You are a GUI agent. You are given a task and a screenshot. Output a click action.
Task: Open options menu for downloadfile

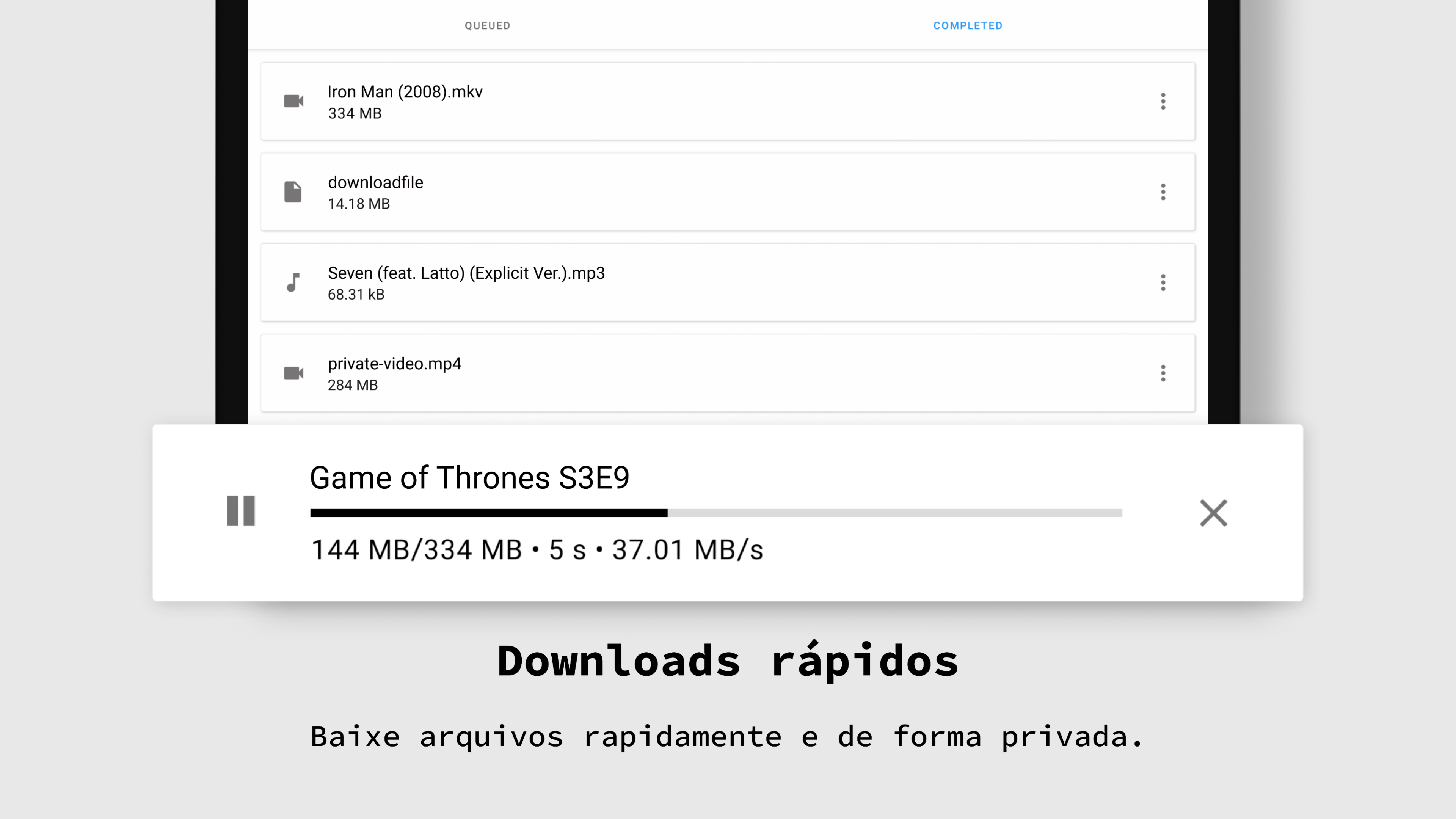(x=1163, y=191)
